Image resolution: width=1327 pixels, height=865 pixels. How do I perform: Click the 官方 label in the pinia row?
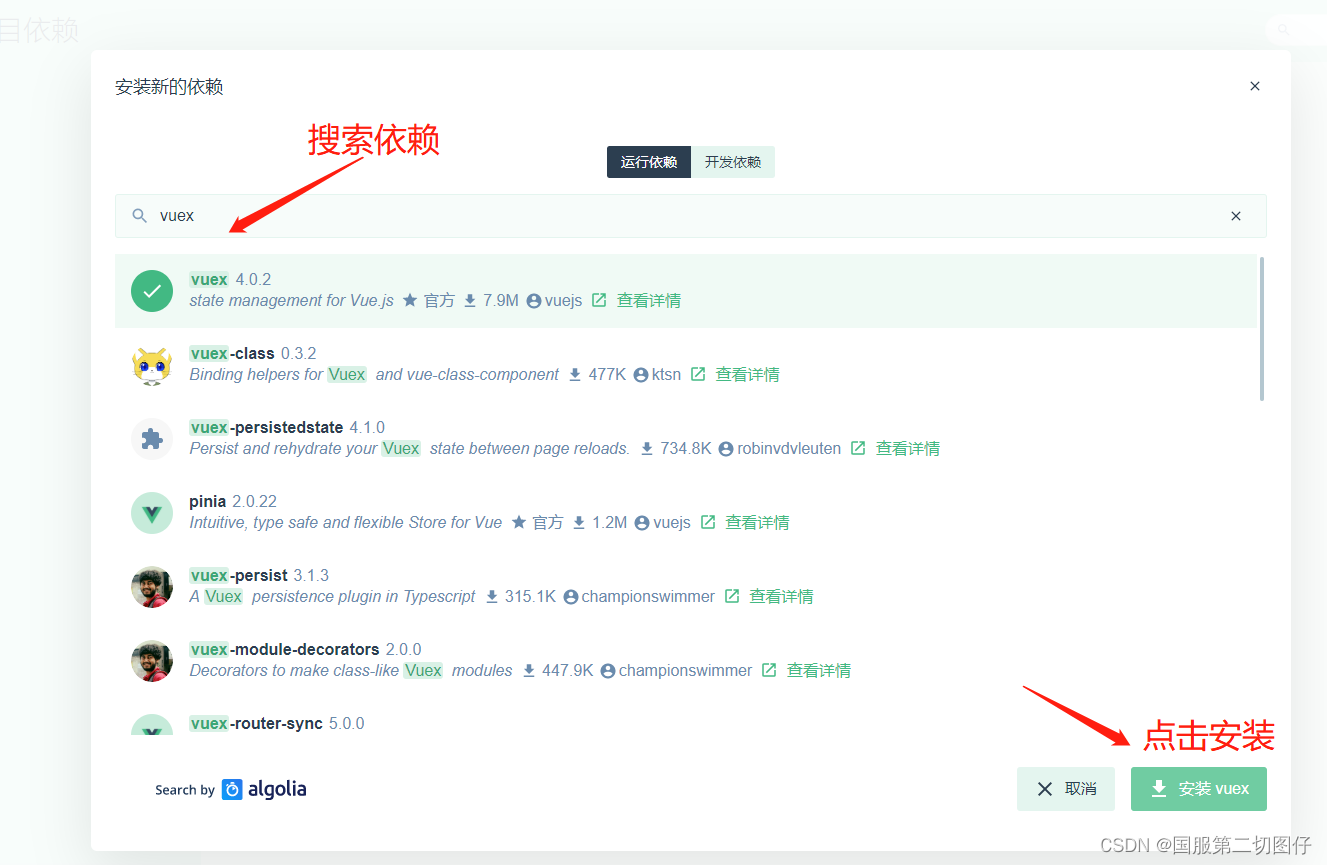tap(548, 522)
